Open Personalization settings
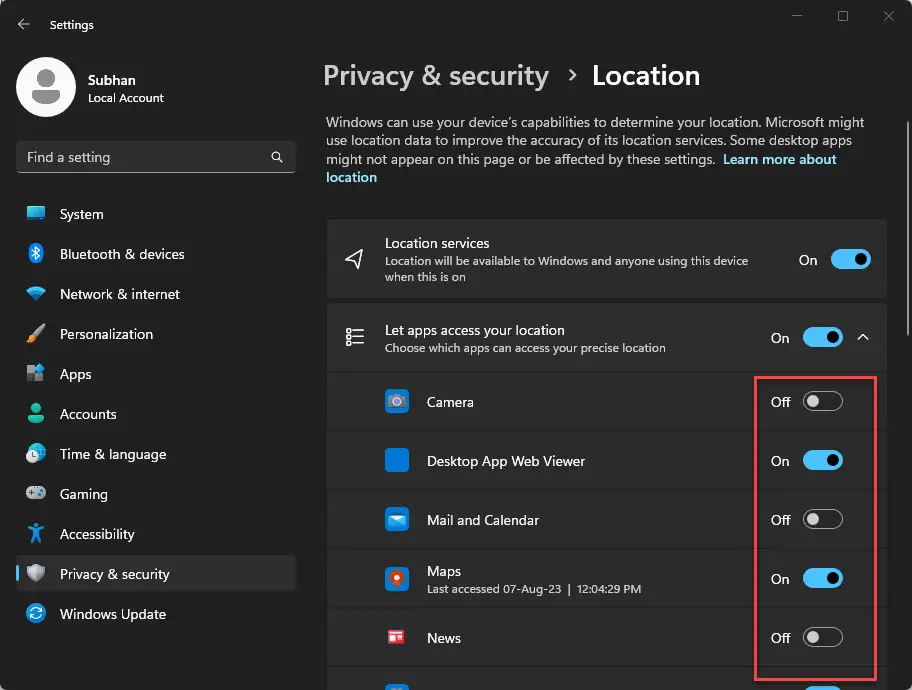Screen dimensions: 912x690 click(x=156, y=334)
